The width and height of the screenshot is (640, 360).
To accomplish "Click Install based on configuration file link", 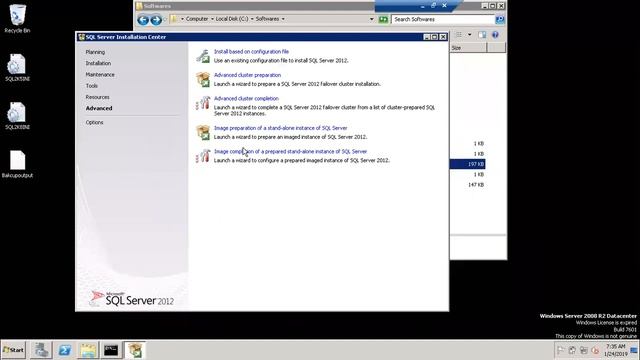I will tap(251, 51).
